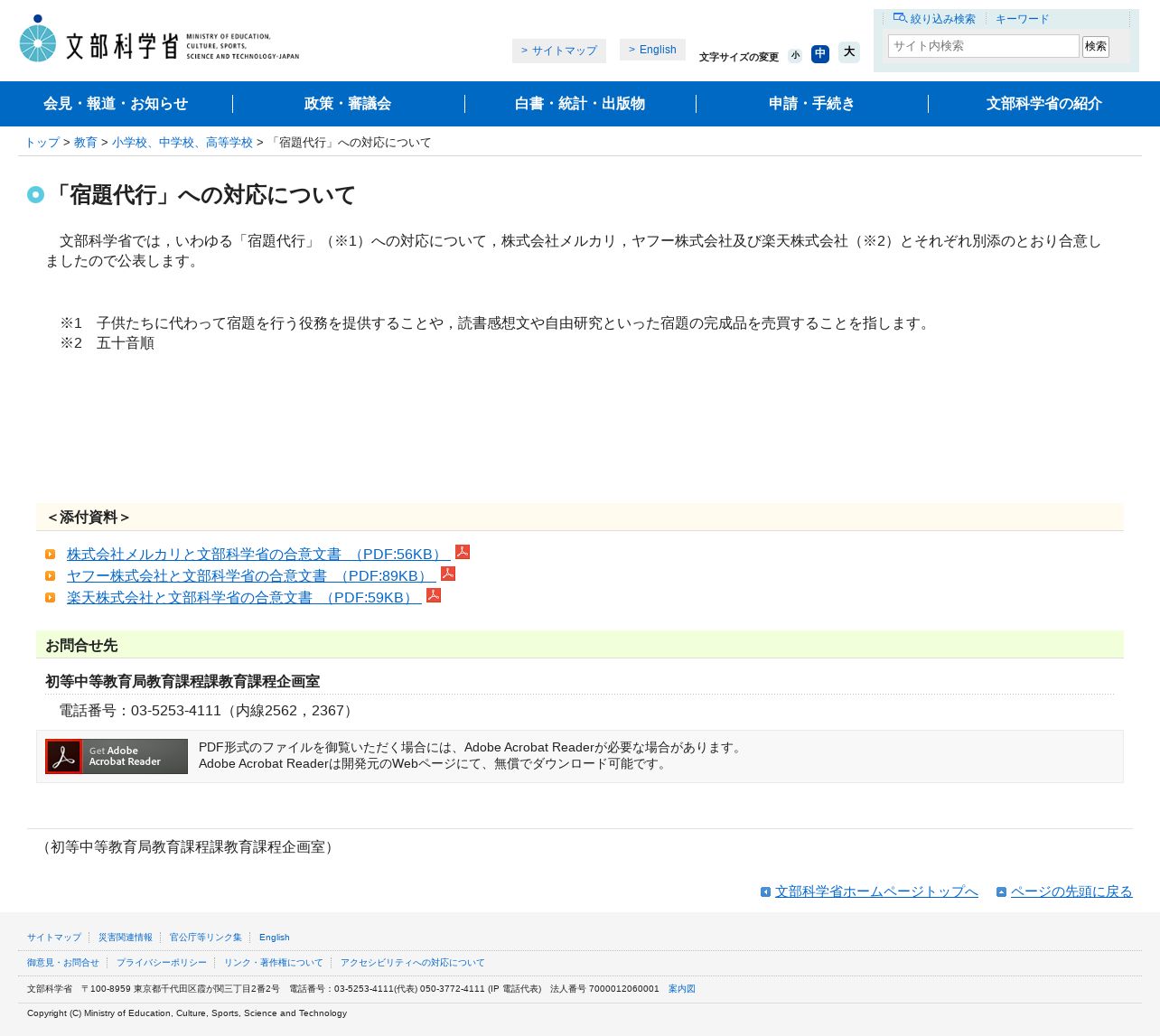Open footer サイトマップ link
The width and height of the screenshot is (1160, 1036).
(x=54, y=938)
